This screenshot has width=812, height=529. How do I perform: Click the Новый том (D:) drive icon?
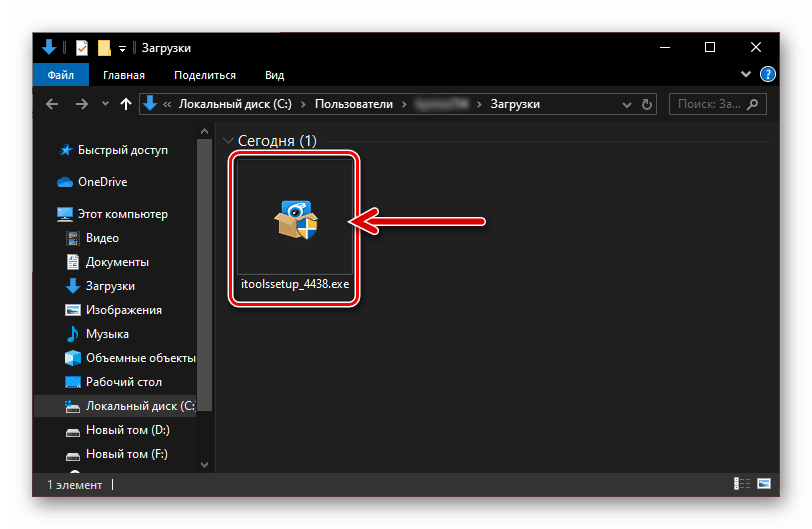click(x=72, y=432)
